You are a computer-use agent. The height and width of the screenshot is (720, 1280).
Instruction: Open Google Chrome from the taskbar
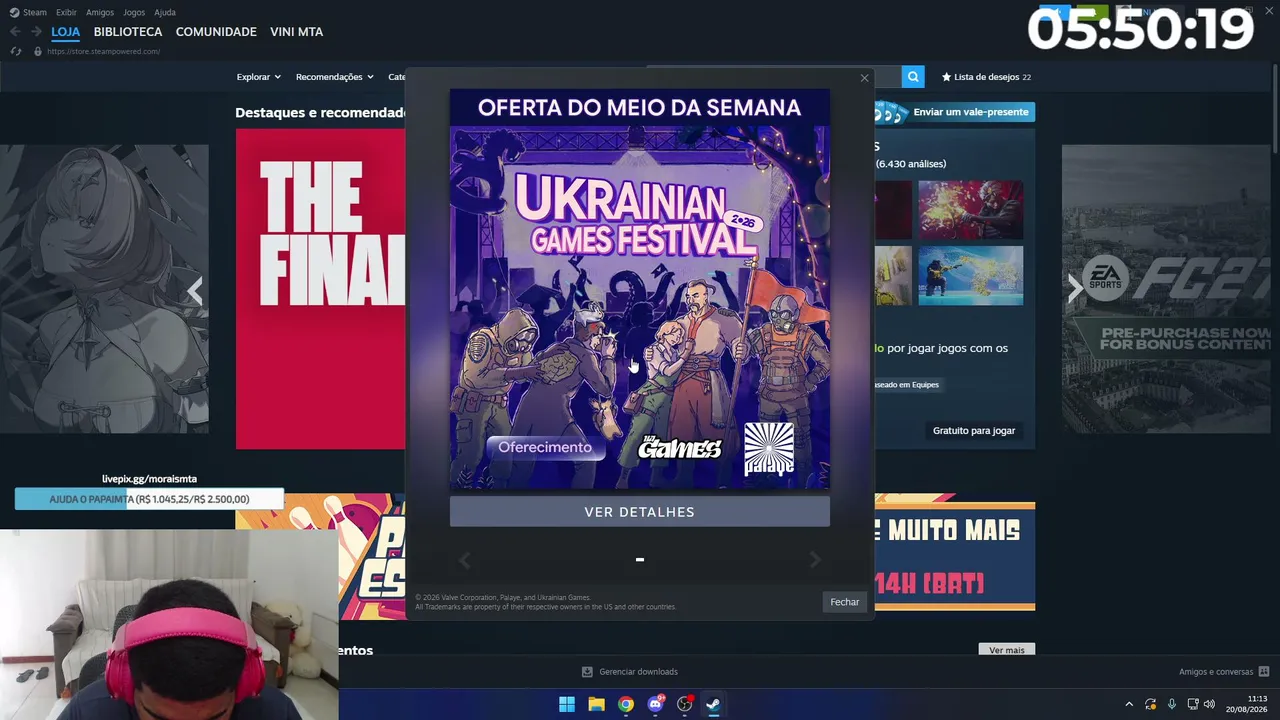[x=626, y=704]
